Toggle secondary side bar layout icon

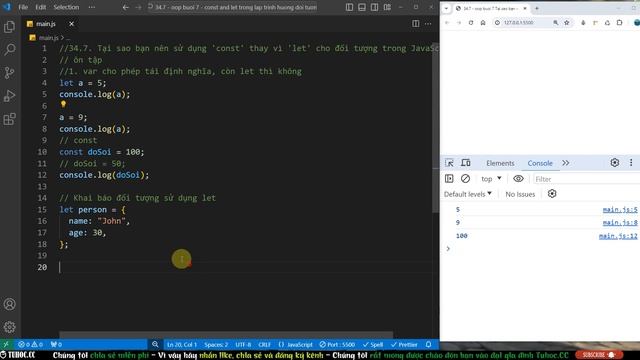point(374,7)
